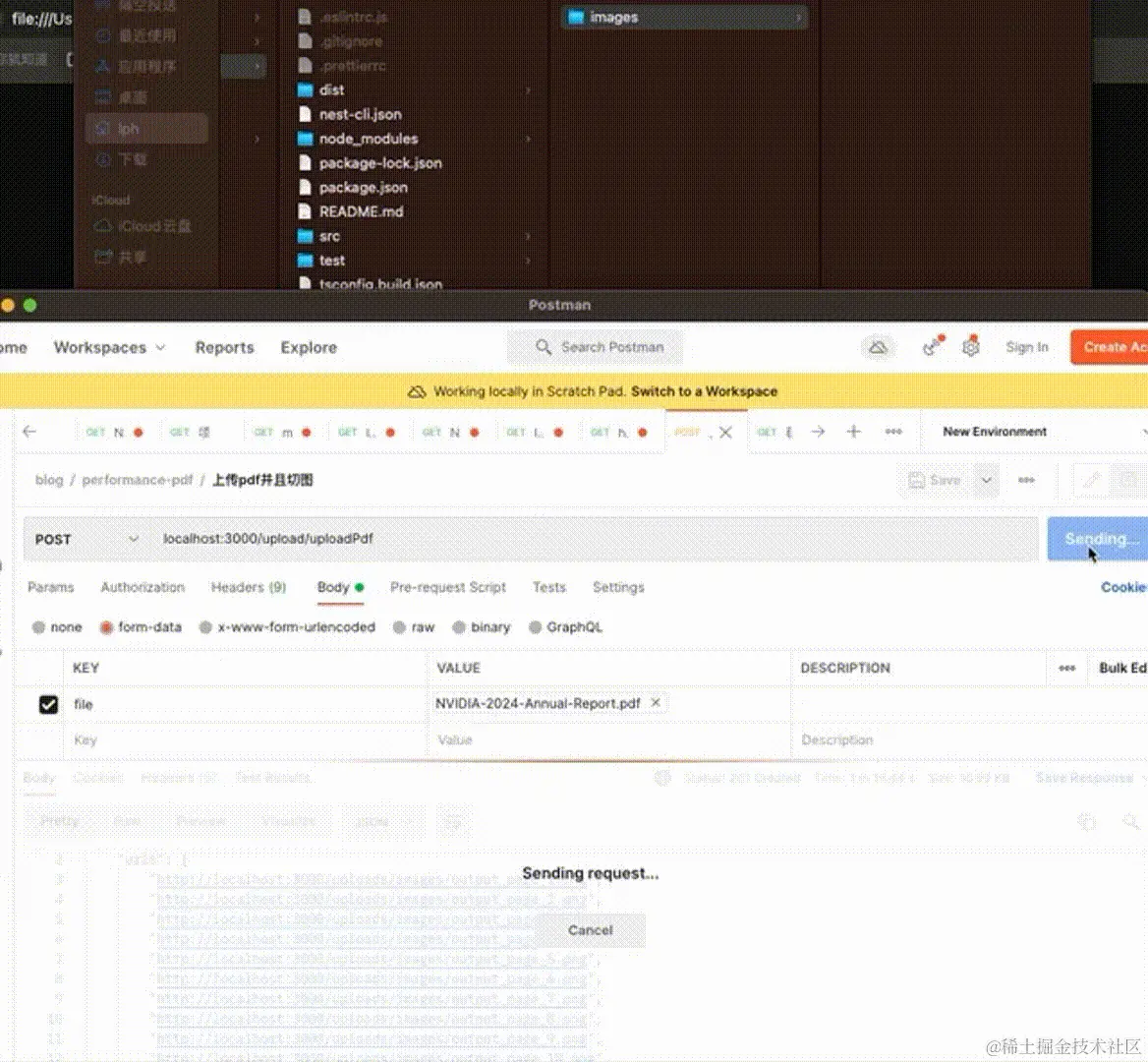This screenshot has width=1148, height=1062.
Task: Click the Search Postman field
Action: click(595, 346)
